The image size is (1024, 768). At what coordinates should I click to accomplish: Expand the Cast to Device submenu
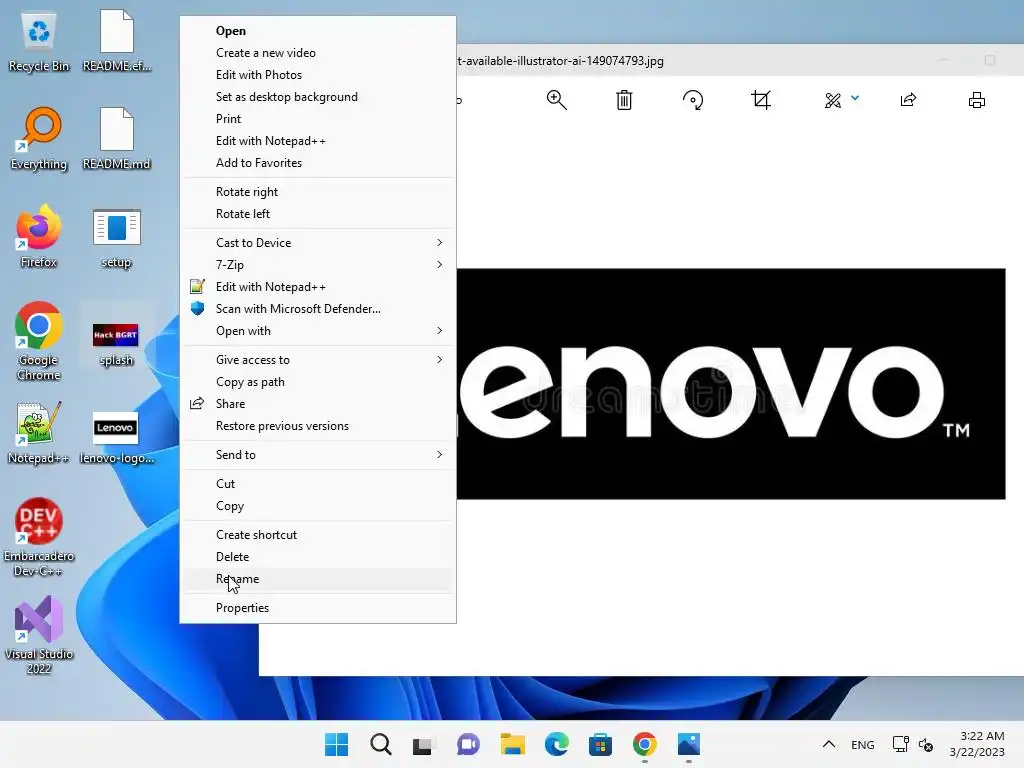(318, 243)
